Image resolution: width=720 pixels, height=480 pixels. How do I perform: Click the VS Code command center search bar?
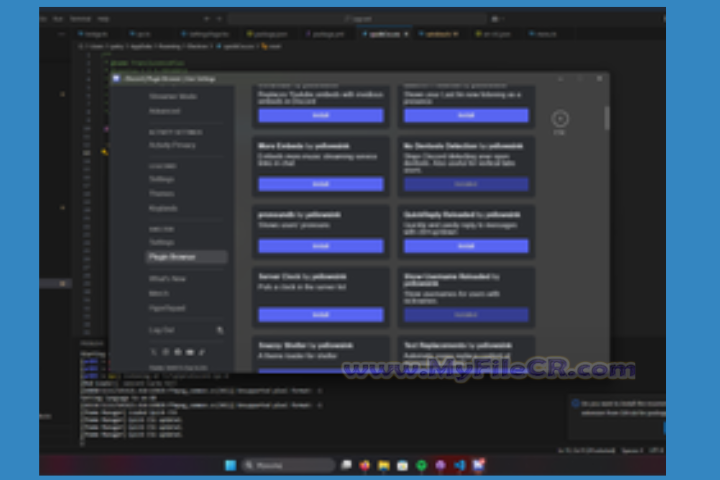tap(357, 19)
